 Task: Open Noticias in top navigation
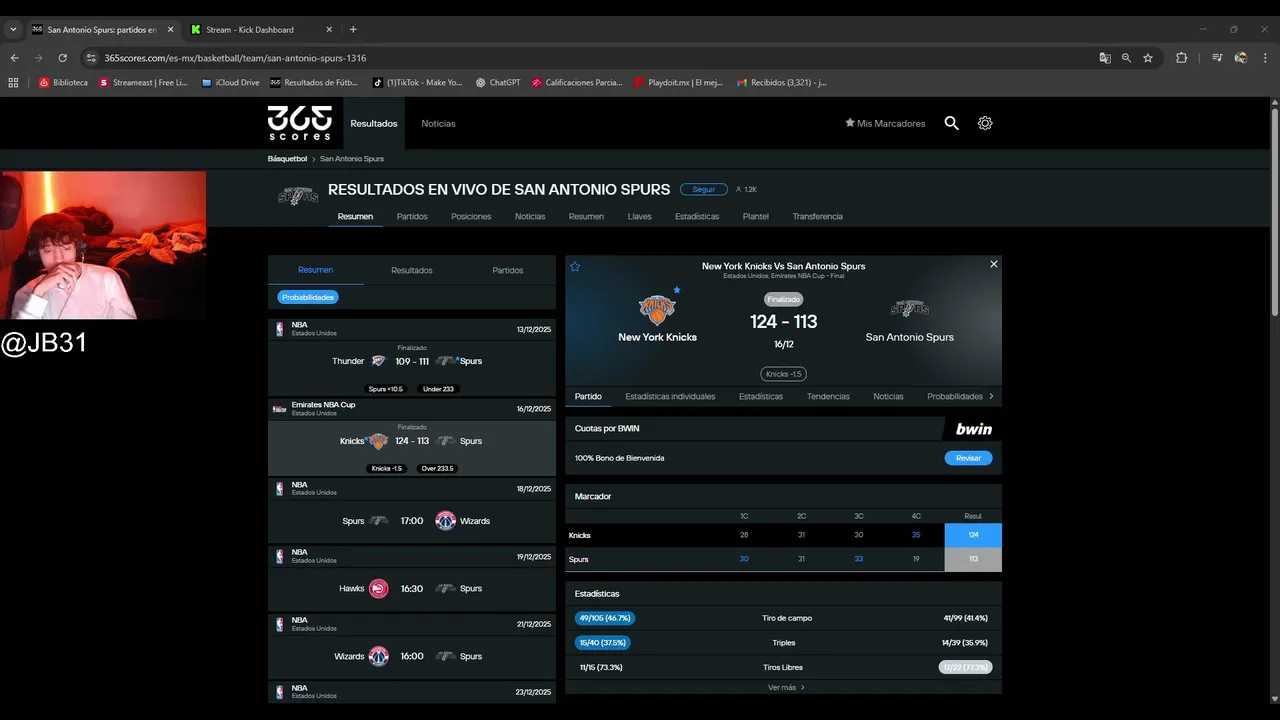click(438, 123)
